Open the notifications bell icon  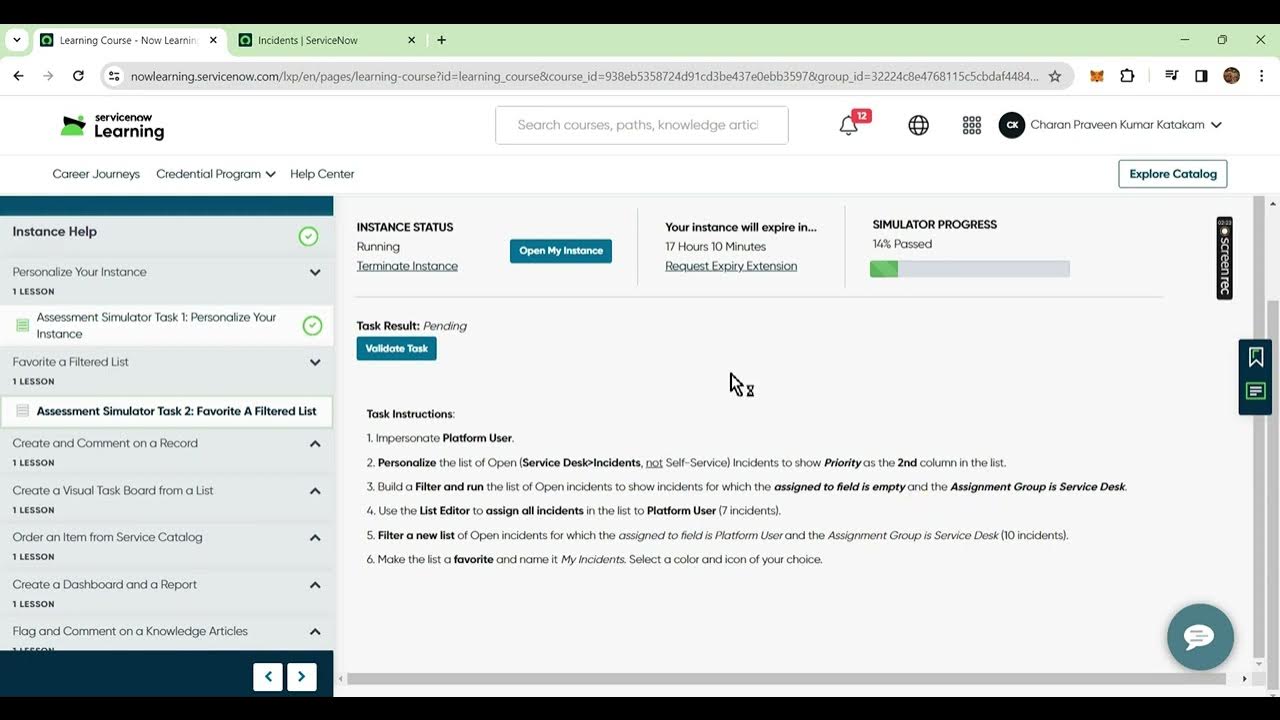point(849,126)
